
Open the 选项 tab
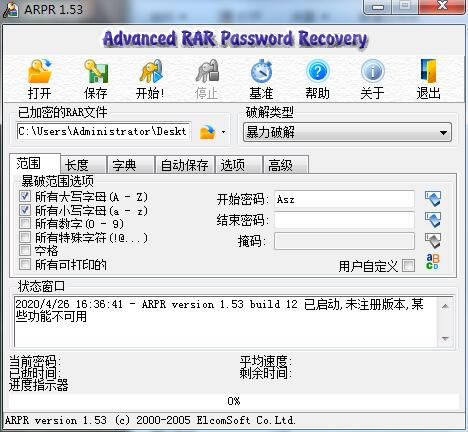tap(239, 165)
